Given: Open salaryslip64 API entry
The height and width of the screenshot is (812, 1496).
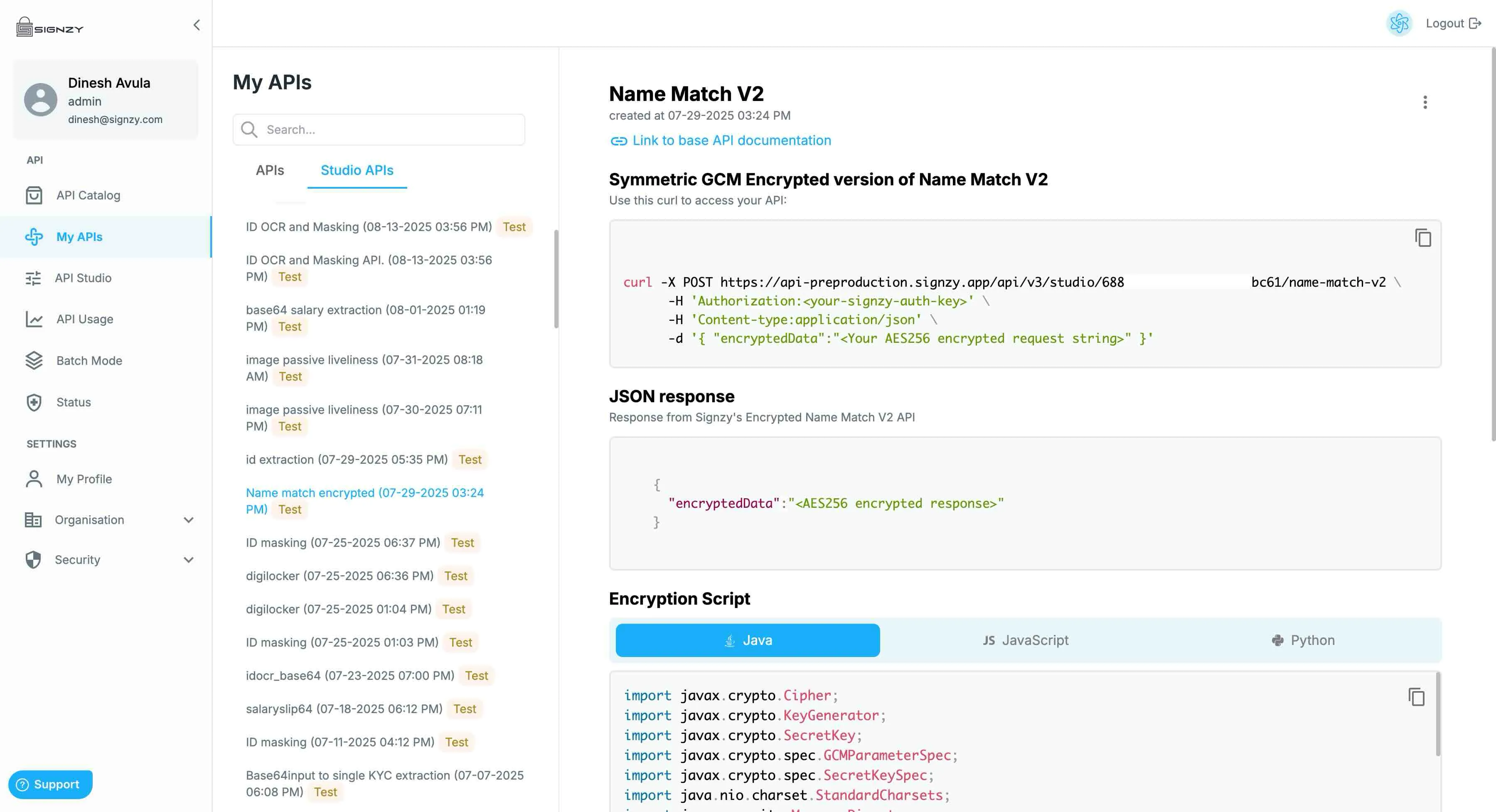Looking at the screenshot, I should tap(344, 709).
